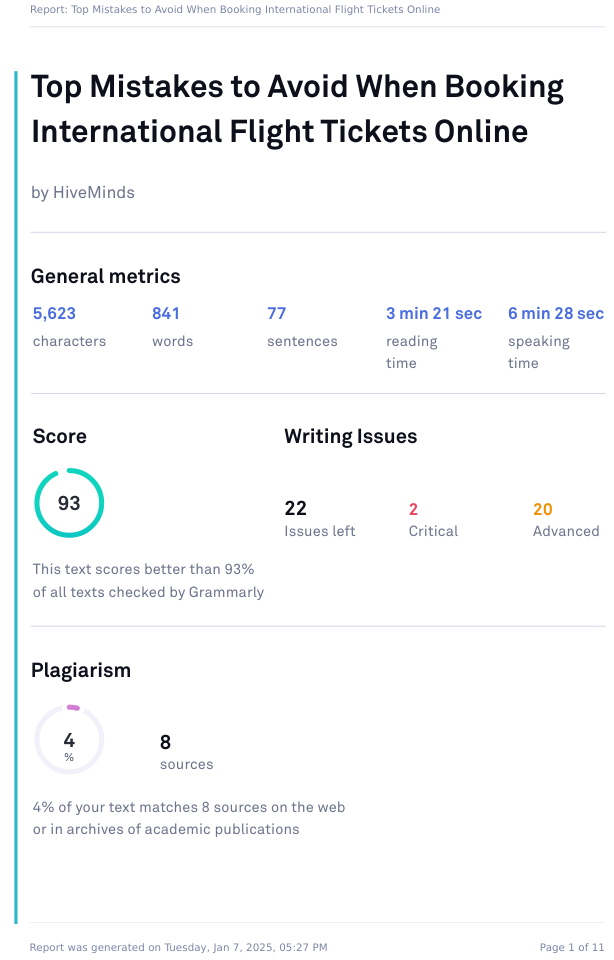
Task: Click the 93 score circular gauge
Action: (x=69, y=503)
